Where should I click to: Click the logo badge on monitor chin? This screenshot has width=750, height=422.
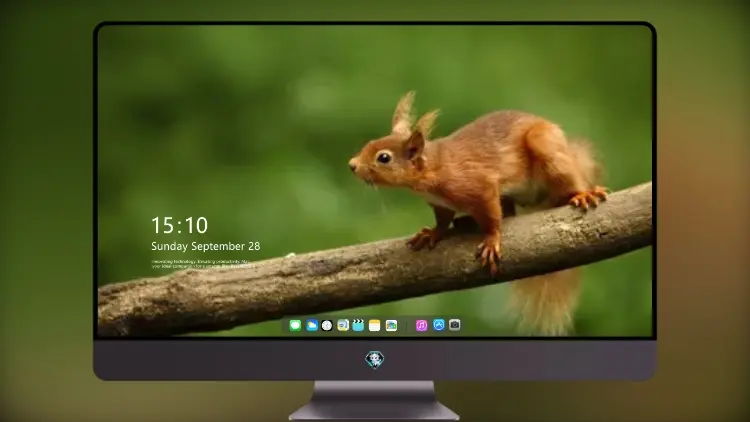(375, 360)
